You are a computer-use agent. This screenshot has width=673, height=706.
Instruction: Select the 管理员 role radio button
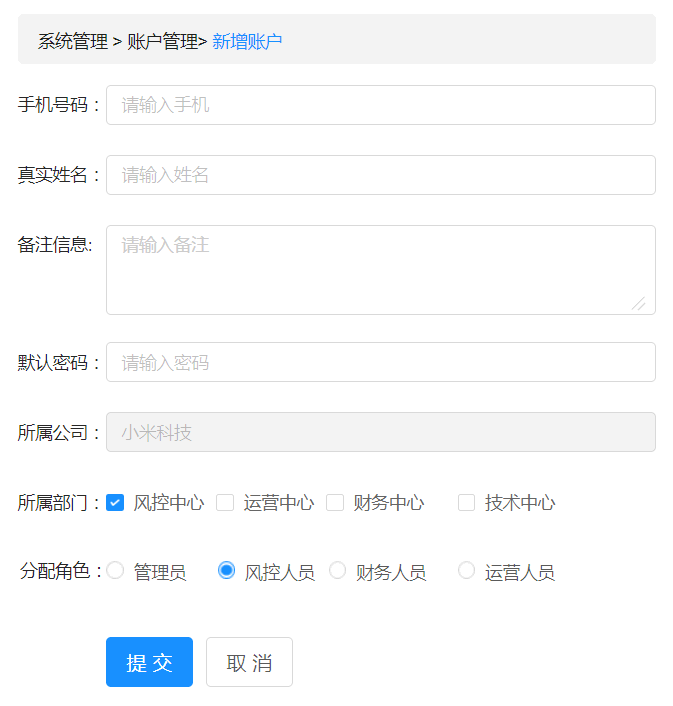[115, 570]
